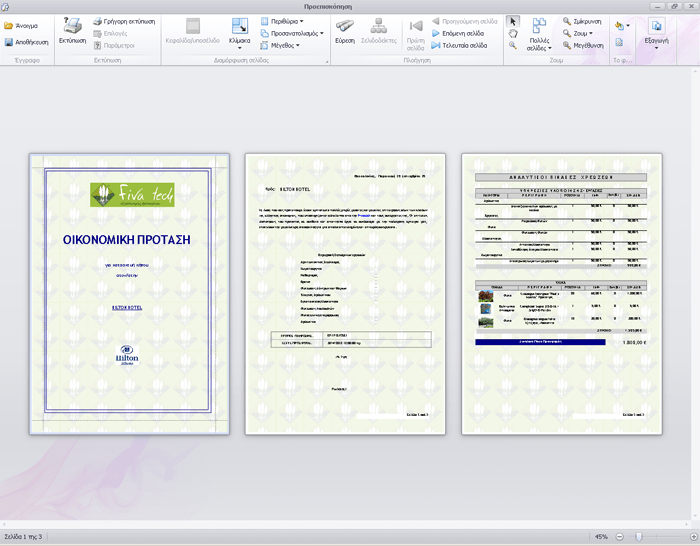
Task: Open a document with Άνοιγμα
Action: [x=21, y=25]
